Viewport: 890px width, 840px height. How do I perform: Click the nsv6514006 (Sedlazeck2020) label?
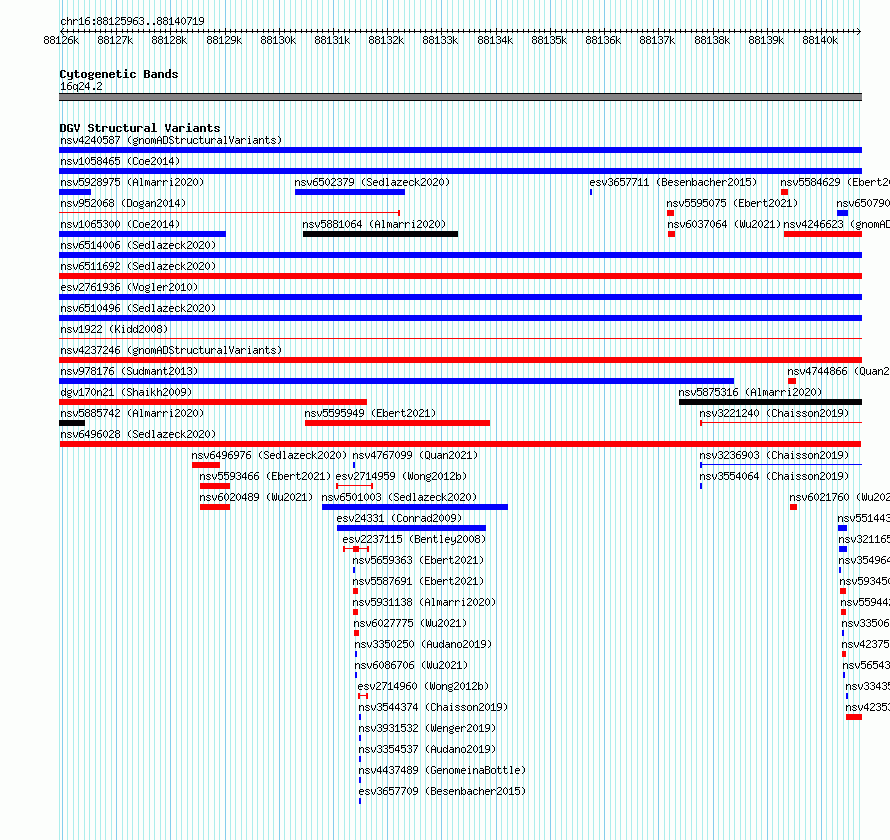pyautogui.click(x=138, y=245)
